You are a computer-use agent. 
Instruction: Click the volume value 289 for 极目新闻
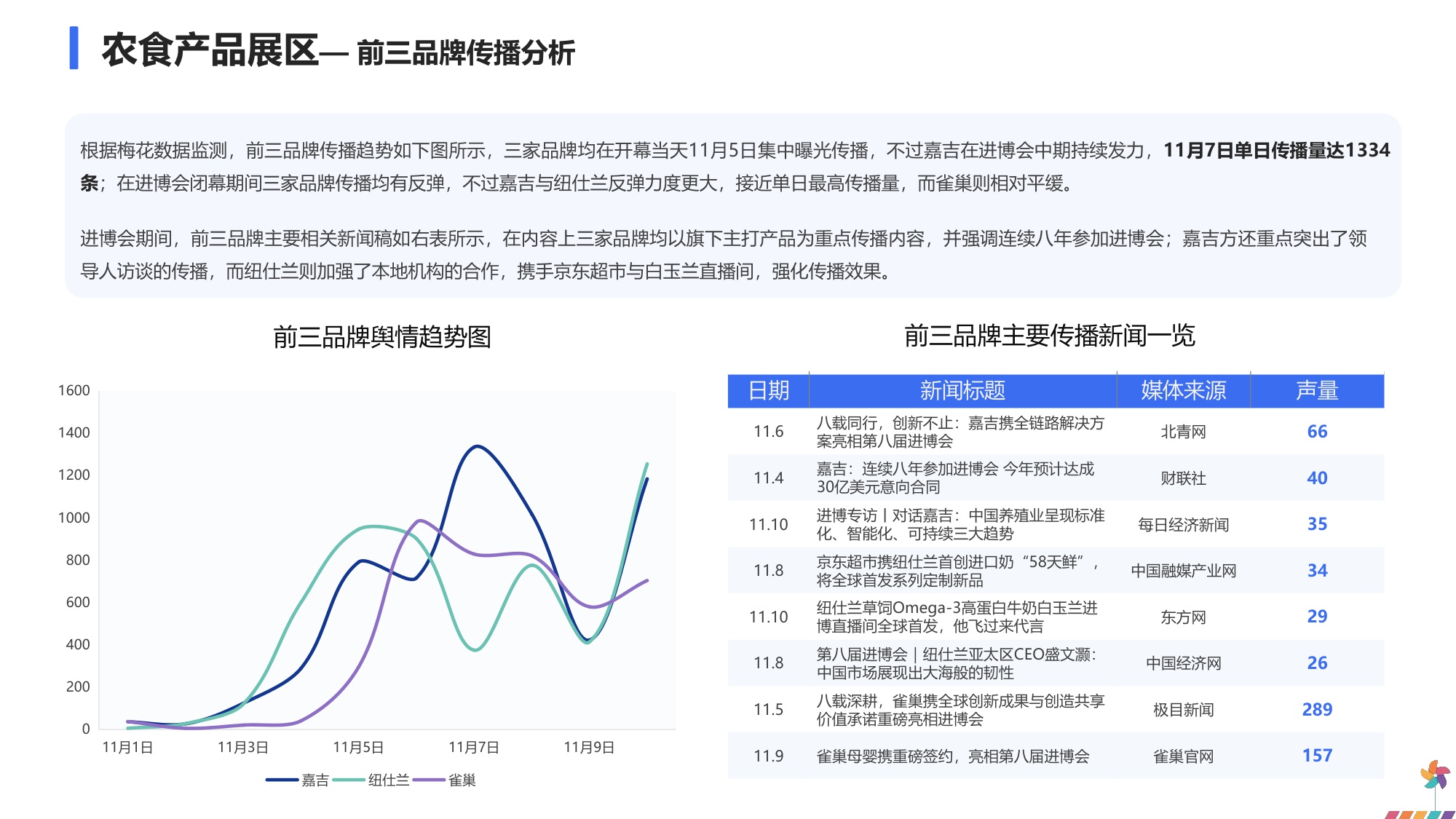(x=1319, y=710)
